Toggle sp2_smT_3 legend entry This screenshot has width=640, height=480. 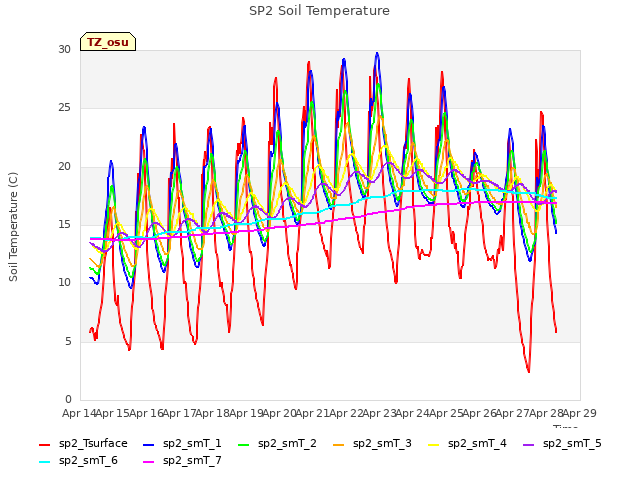(x=372, y=444)
